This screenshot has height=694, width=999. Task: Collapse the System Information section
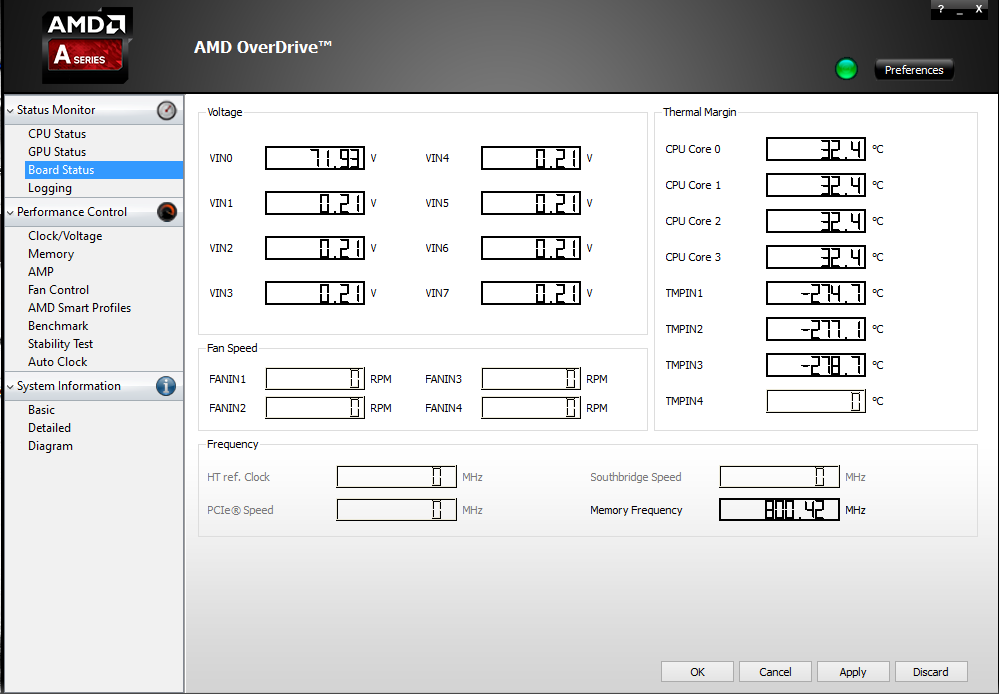tap(10, 386)
